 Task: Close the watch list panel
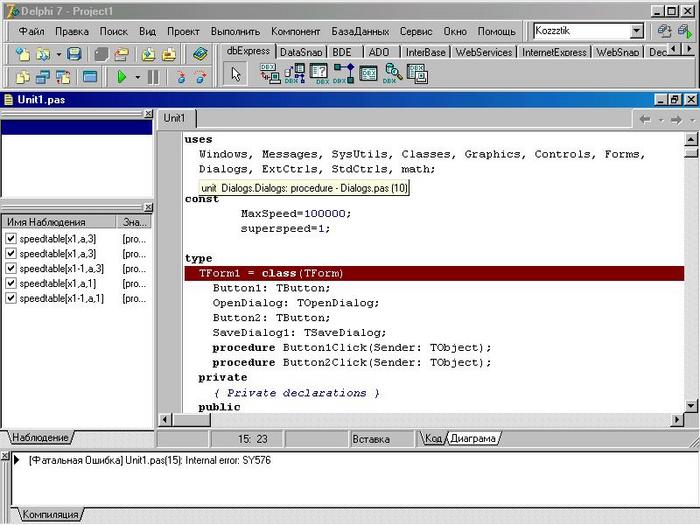[148, 208]
